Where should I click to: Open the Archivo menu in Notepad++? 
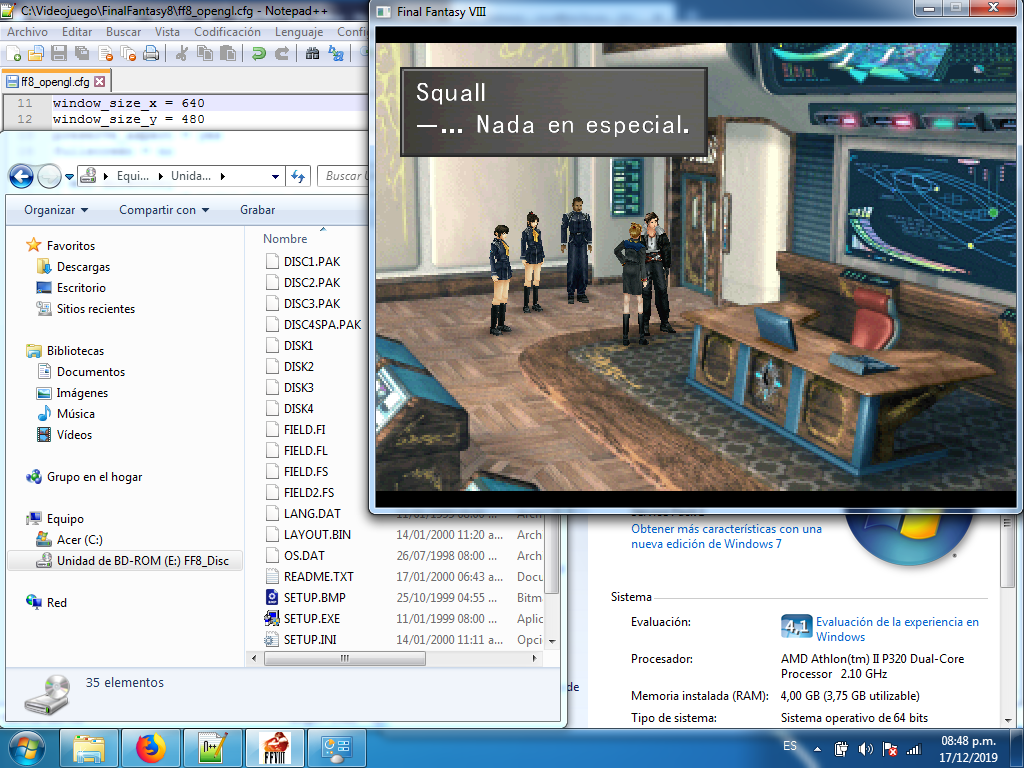coord(27,31)
